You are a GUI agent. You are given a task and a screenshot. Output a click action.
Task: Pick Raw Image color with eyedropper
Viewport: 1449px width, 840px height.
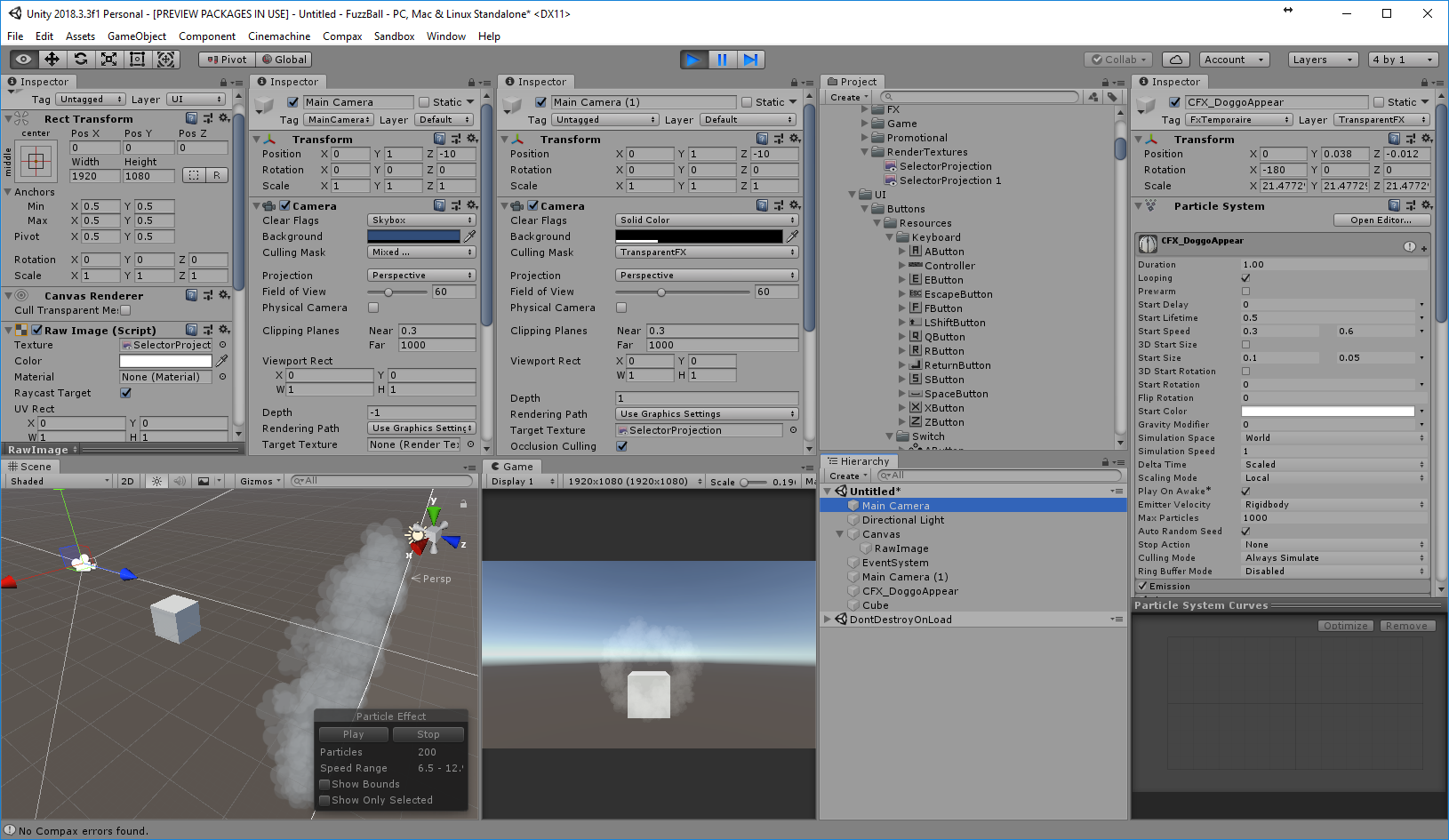click(222, 361)
